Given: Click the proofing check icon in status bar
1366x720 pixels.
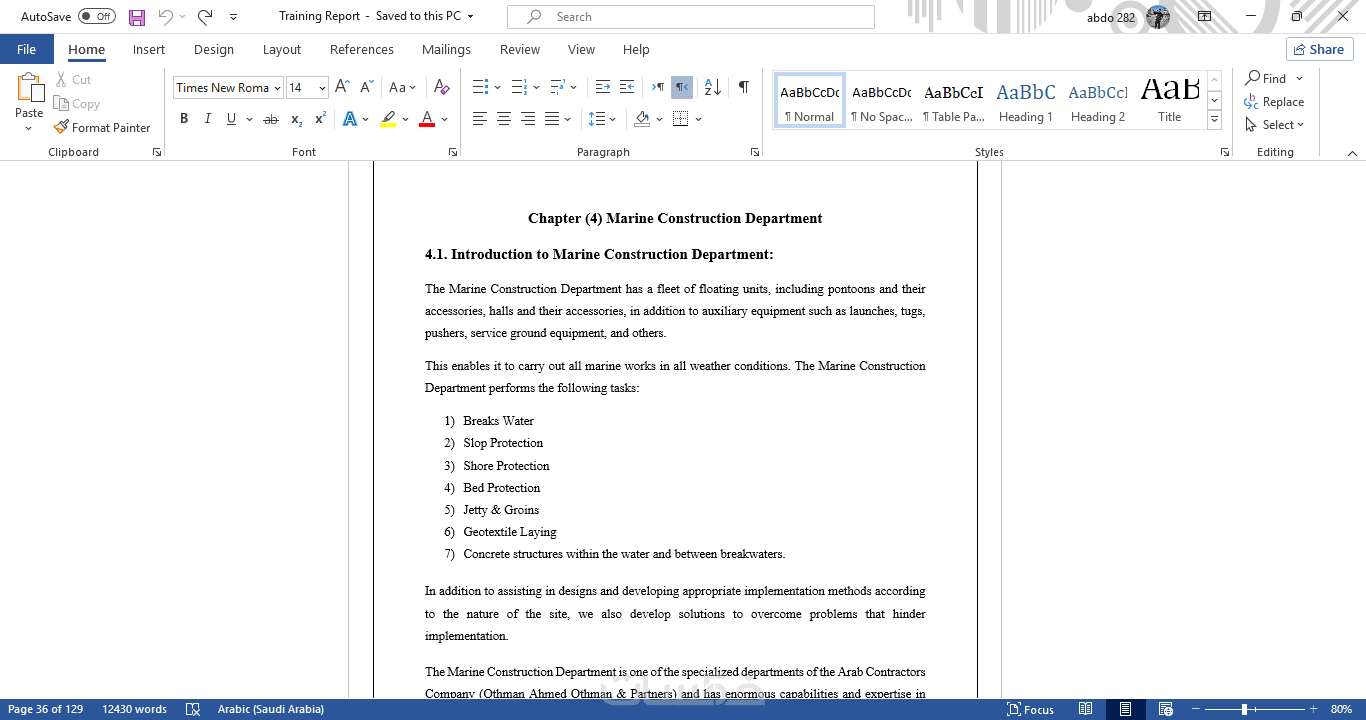Looking at the screenshot, I should click(x=193, y=709).
